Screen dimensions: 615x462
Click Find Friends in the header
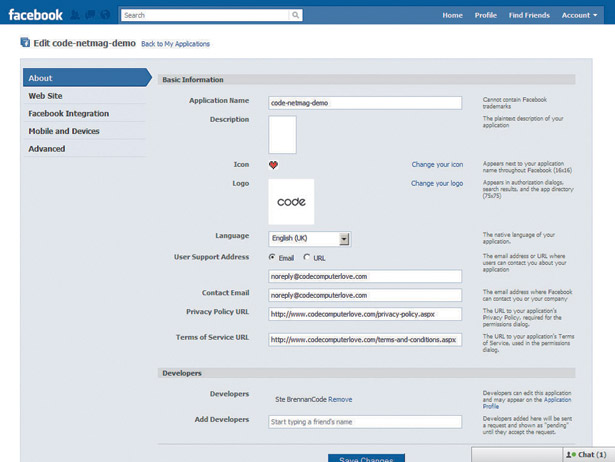tap(529, 15)
